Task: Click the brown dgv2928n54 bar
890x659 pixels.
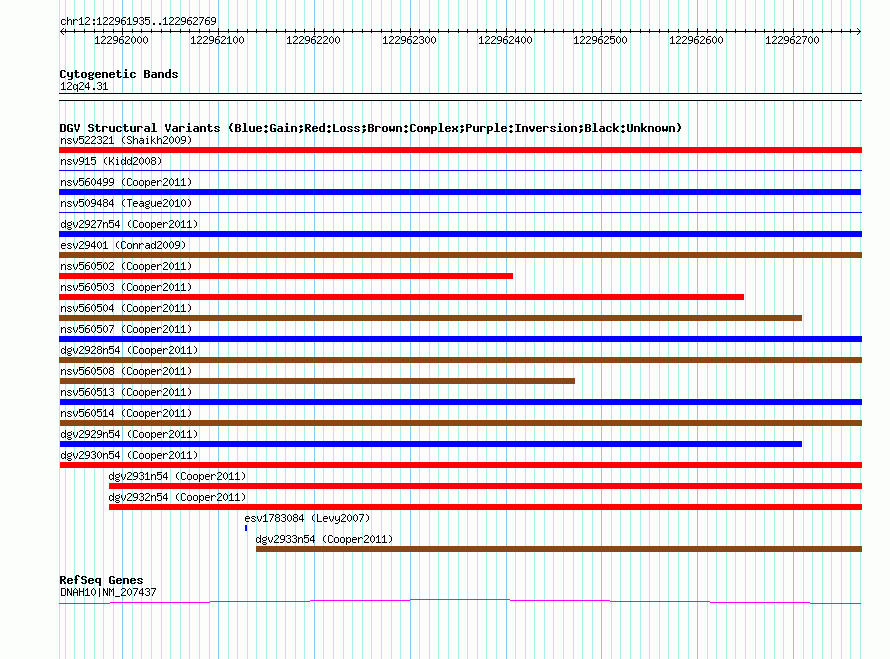Action: point(460,360)
